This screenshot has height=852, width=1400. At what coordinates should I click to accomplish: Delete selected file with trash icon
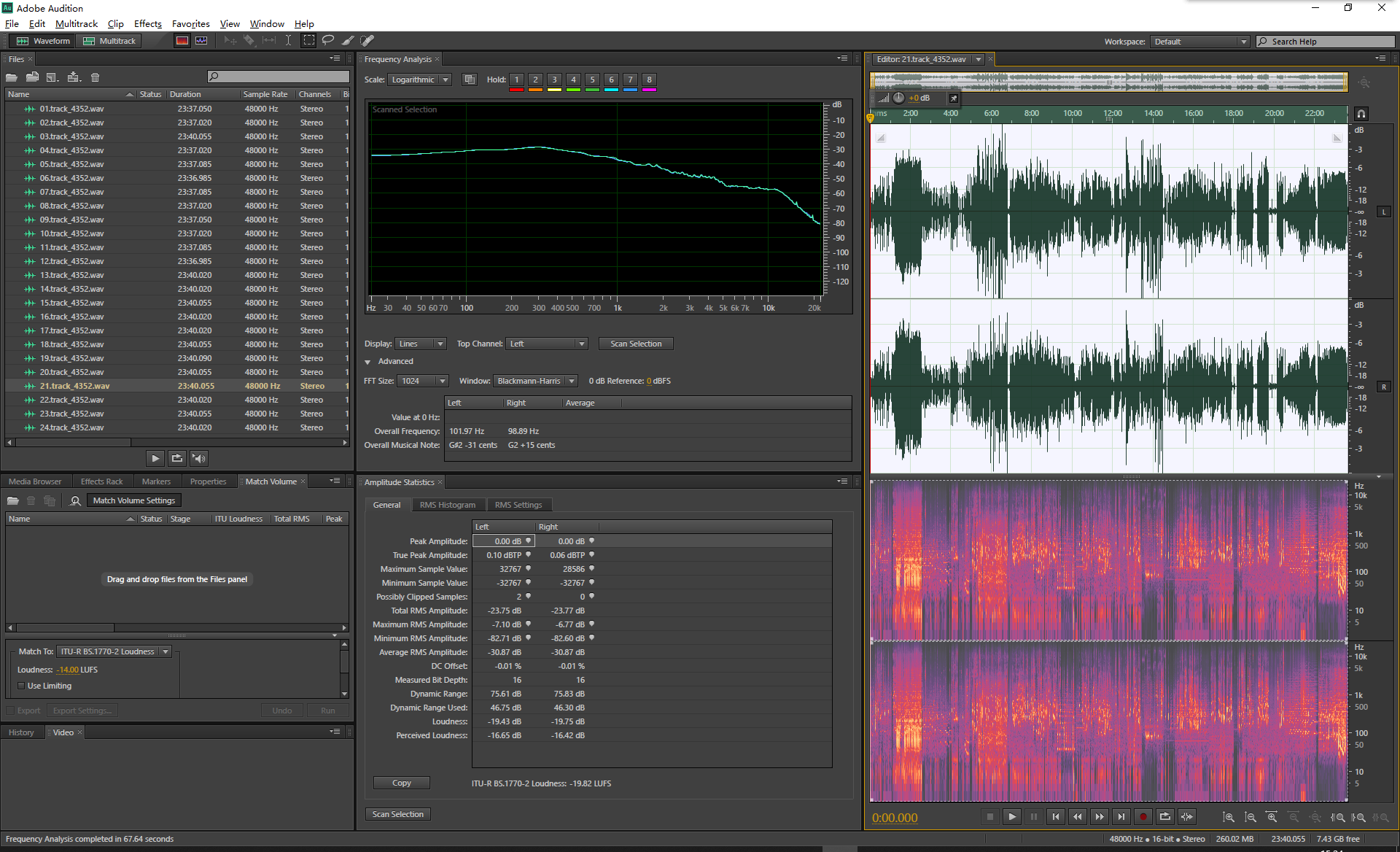95,77
